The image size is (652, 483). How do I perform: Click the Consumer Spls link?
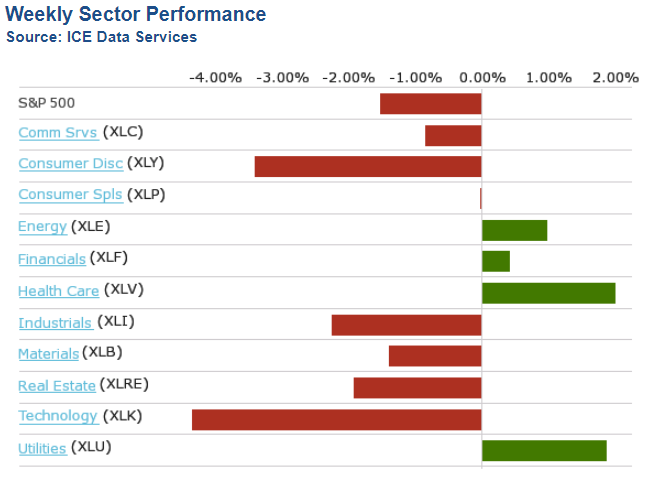70,195
